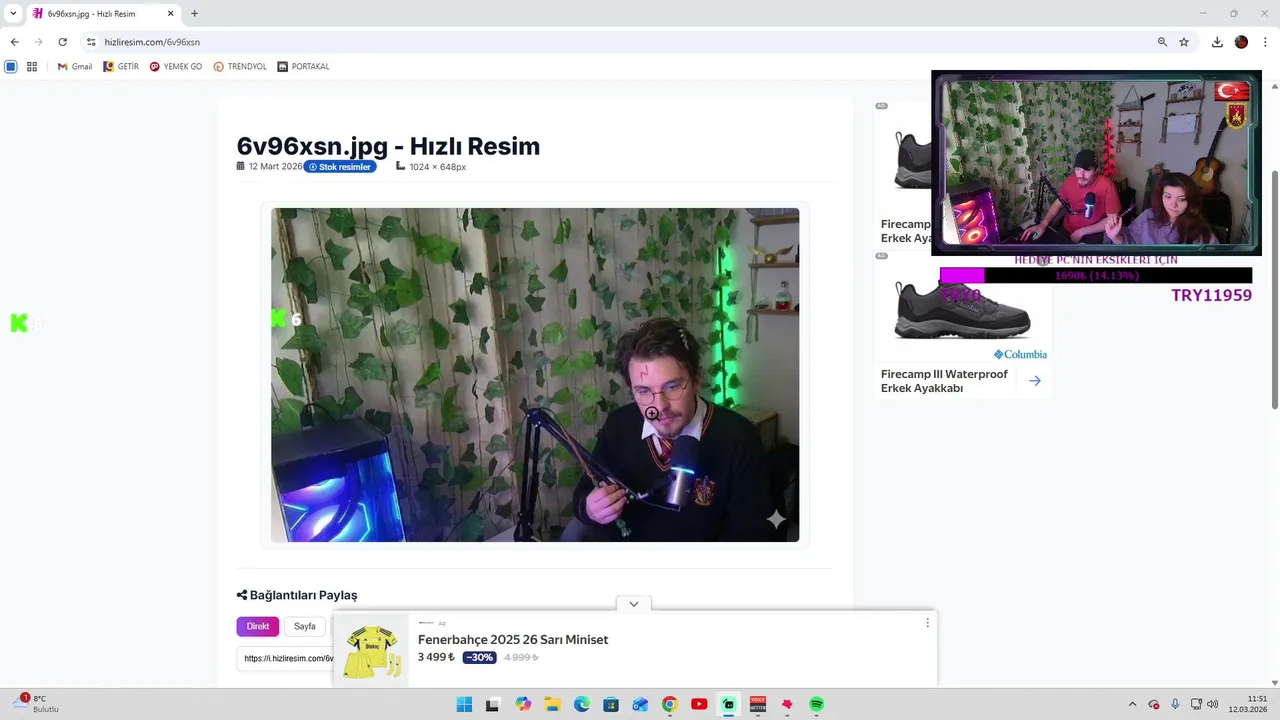Open the tab search dropdown

pyautogui.click(x=13, y=14)
